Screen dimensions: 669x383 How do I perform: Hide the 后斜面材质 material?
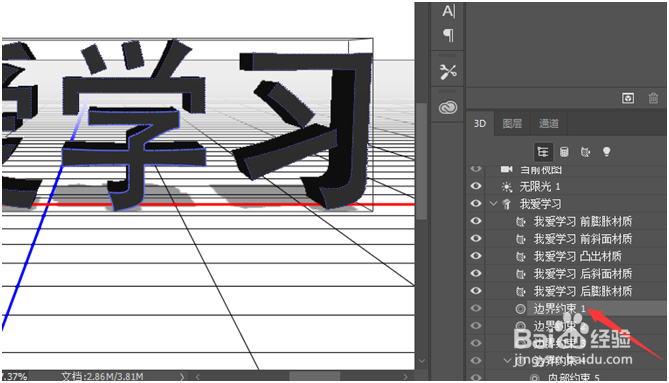(476, 274)
